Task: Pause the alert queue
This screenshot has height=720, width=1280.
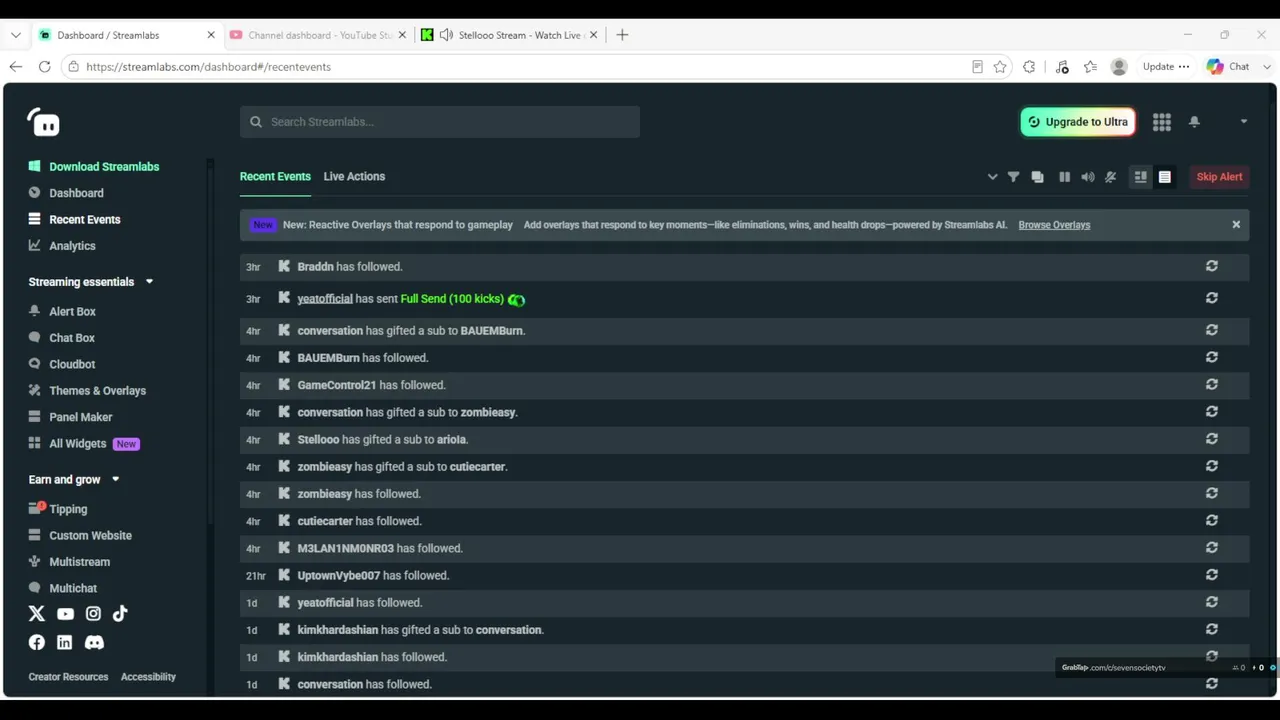Action: coord(1064,177)
